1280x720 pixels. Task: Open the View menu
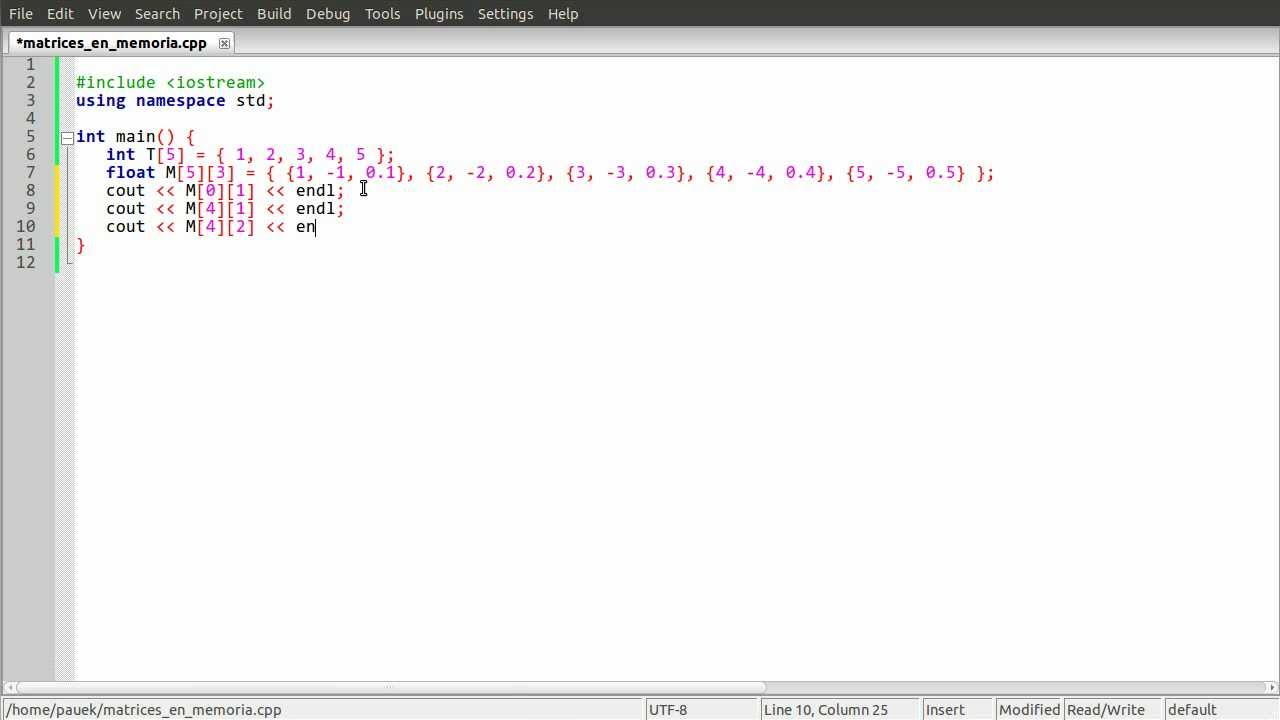[104, 14]
